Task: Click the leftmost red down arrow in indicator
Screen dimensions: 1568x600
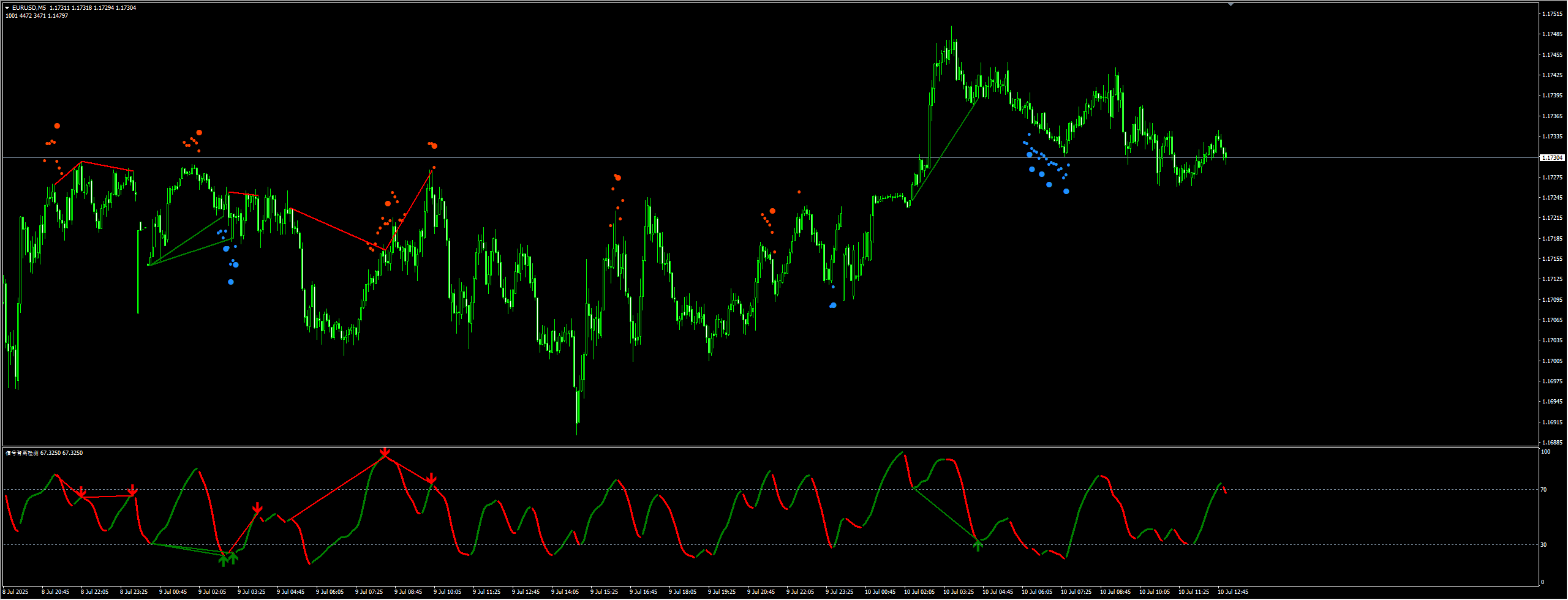Action: pyautogui.click(x=81, y=492)
